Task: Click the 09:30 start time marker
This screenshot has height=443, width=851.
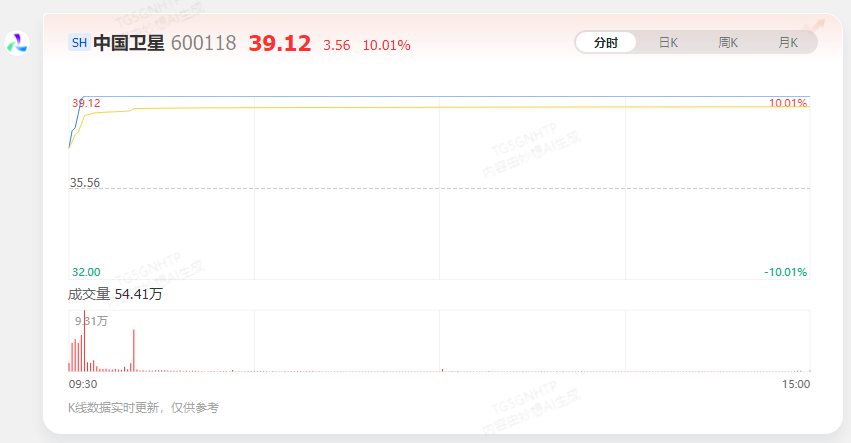Action: tap(83, 384)
